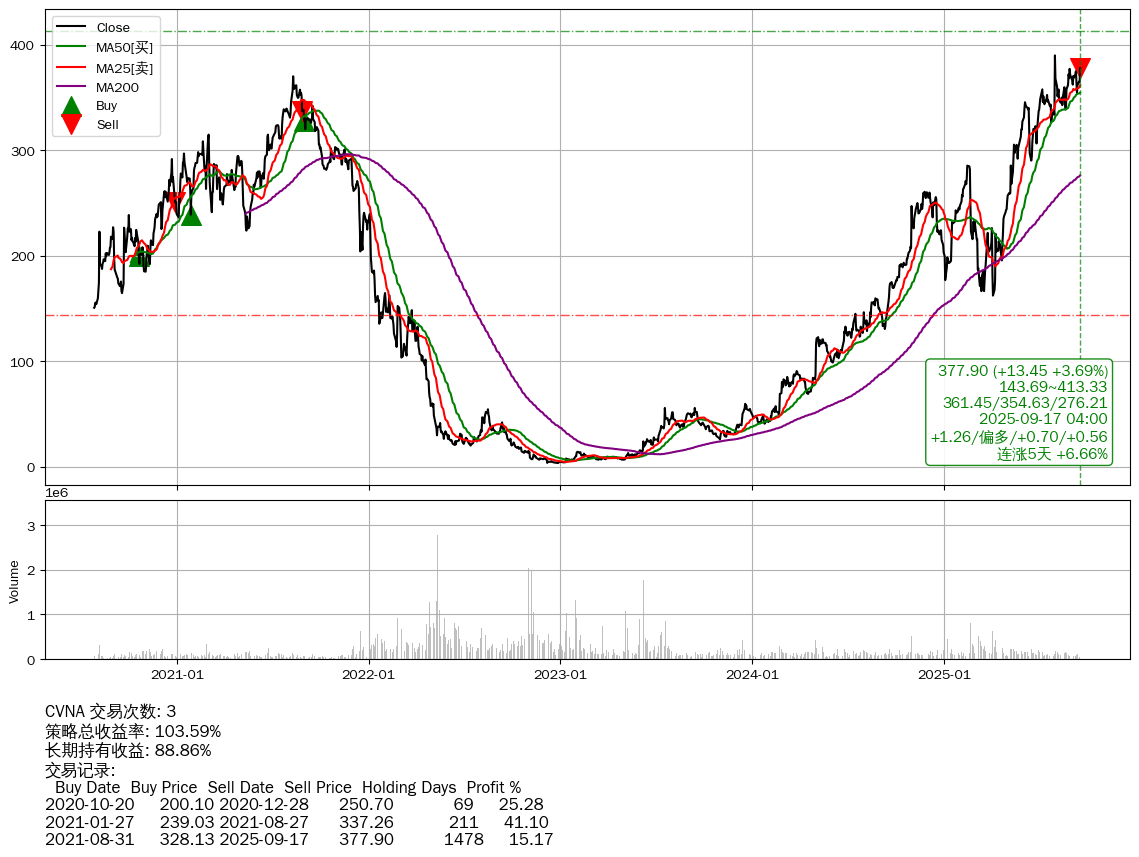
Task: Click the red sell marker at the 2021 peak
Action: click(303, 111)
